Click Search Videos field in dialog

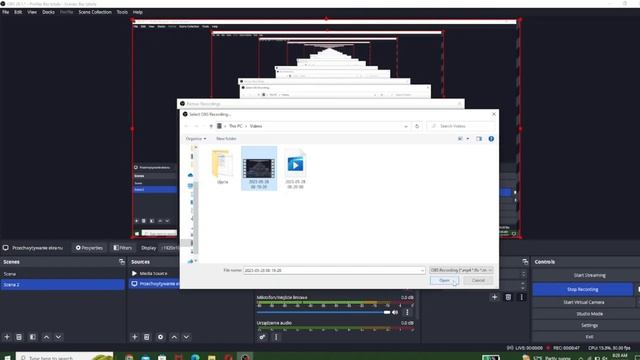(x=460, y=126)
